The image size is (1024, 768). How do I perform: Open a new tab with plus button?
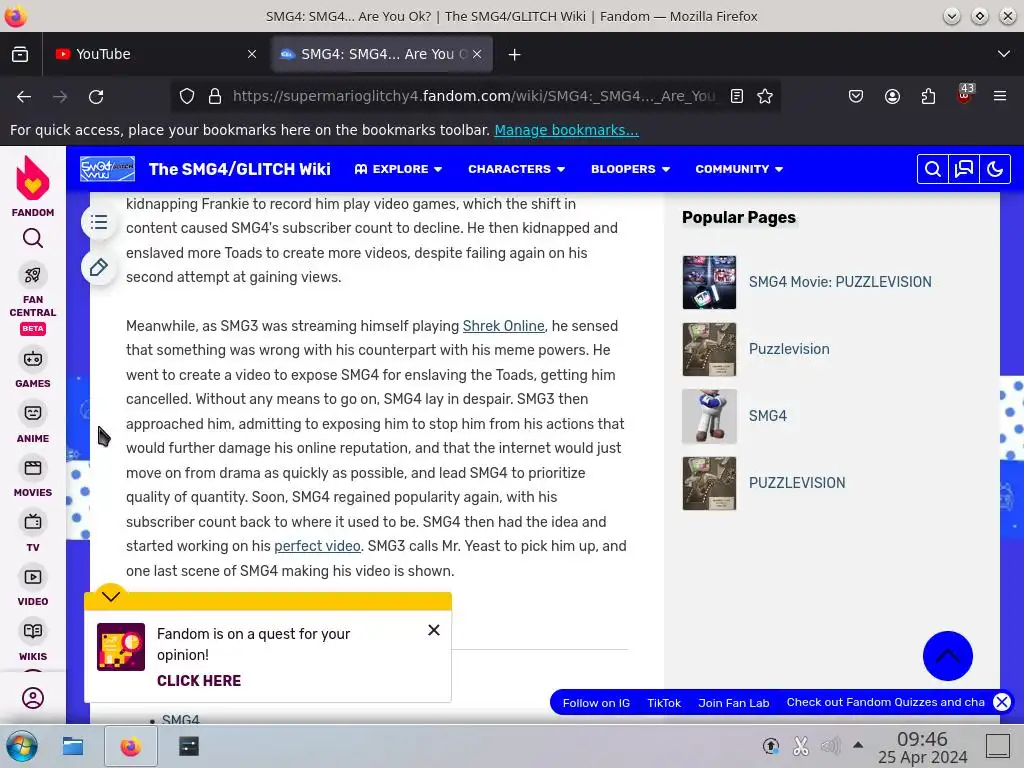(x=515, y=55)
